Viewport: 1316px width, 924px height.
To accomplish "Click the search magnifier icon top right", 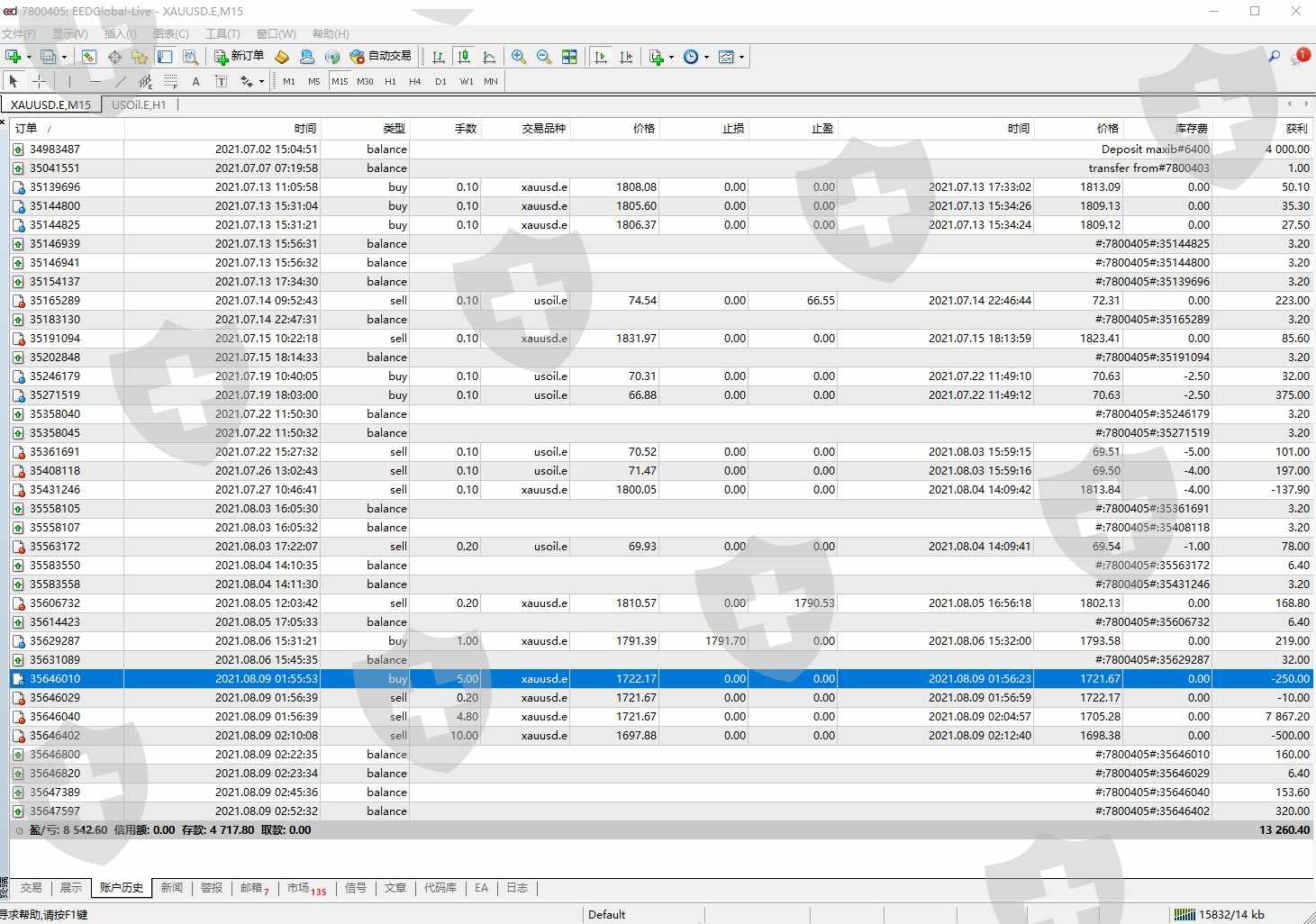I will click(x=1275, y=56).
